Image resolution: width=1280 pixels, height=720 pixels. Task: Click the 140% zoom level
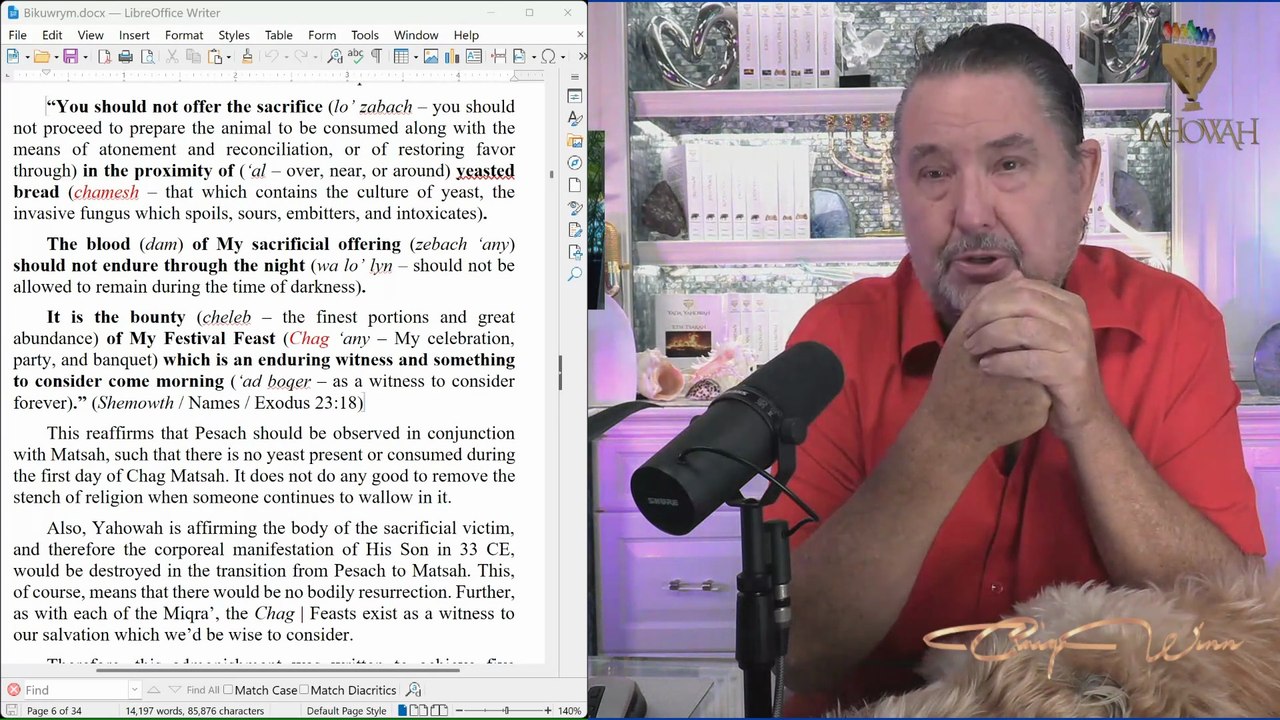[x=570, y=711]
